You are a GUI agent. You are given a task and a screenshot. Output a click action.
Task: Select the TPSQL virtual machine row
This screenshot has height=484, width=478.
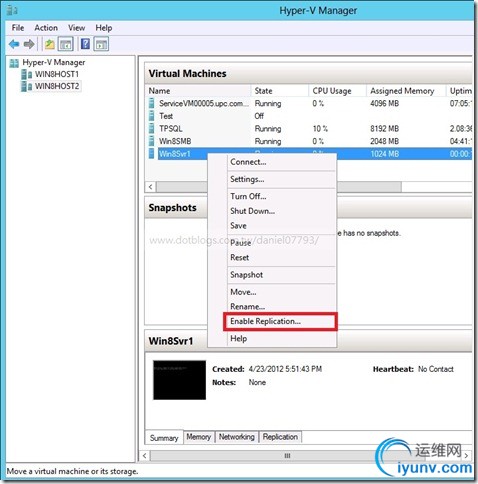coord(309,129)
